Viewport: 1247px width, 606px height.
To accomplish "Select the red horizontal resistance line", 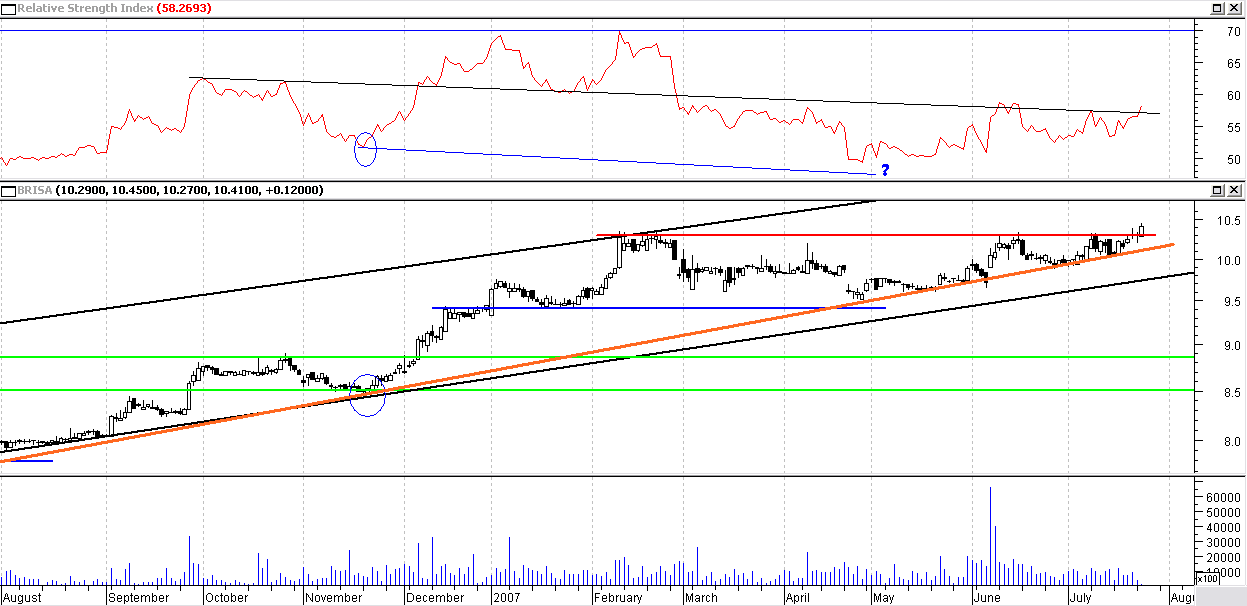I will (876, 235).
